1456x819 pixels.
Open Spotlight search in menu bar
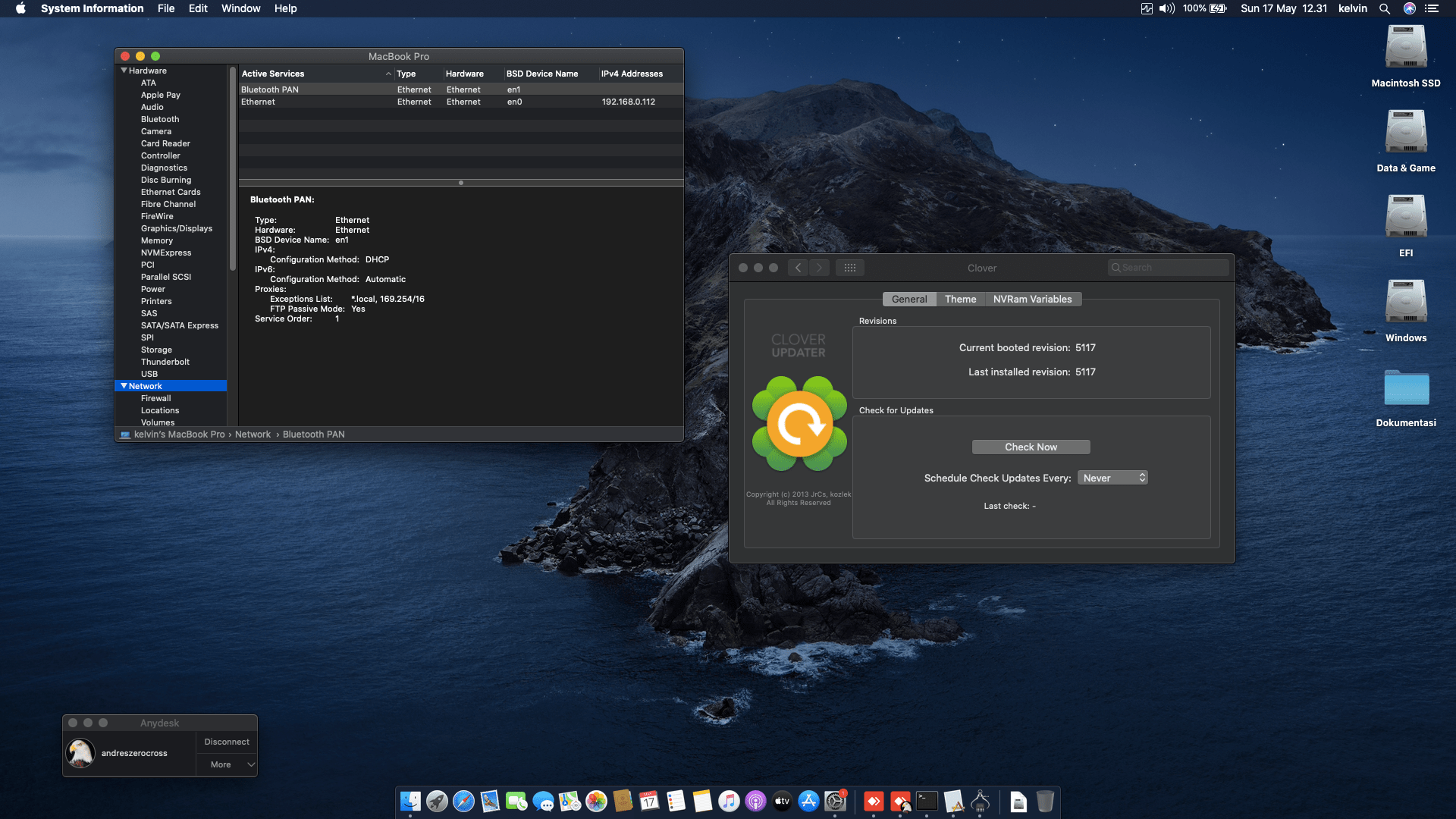(1385, 8)
